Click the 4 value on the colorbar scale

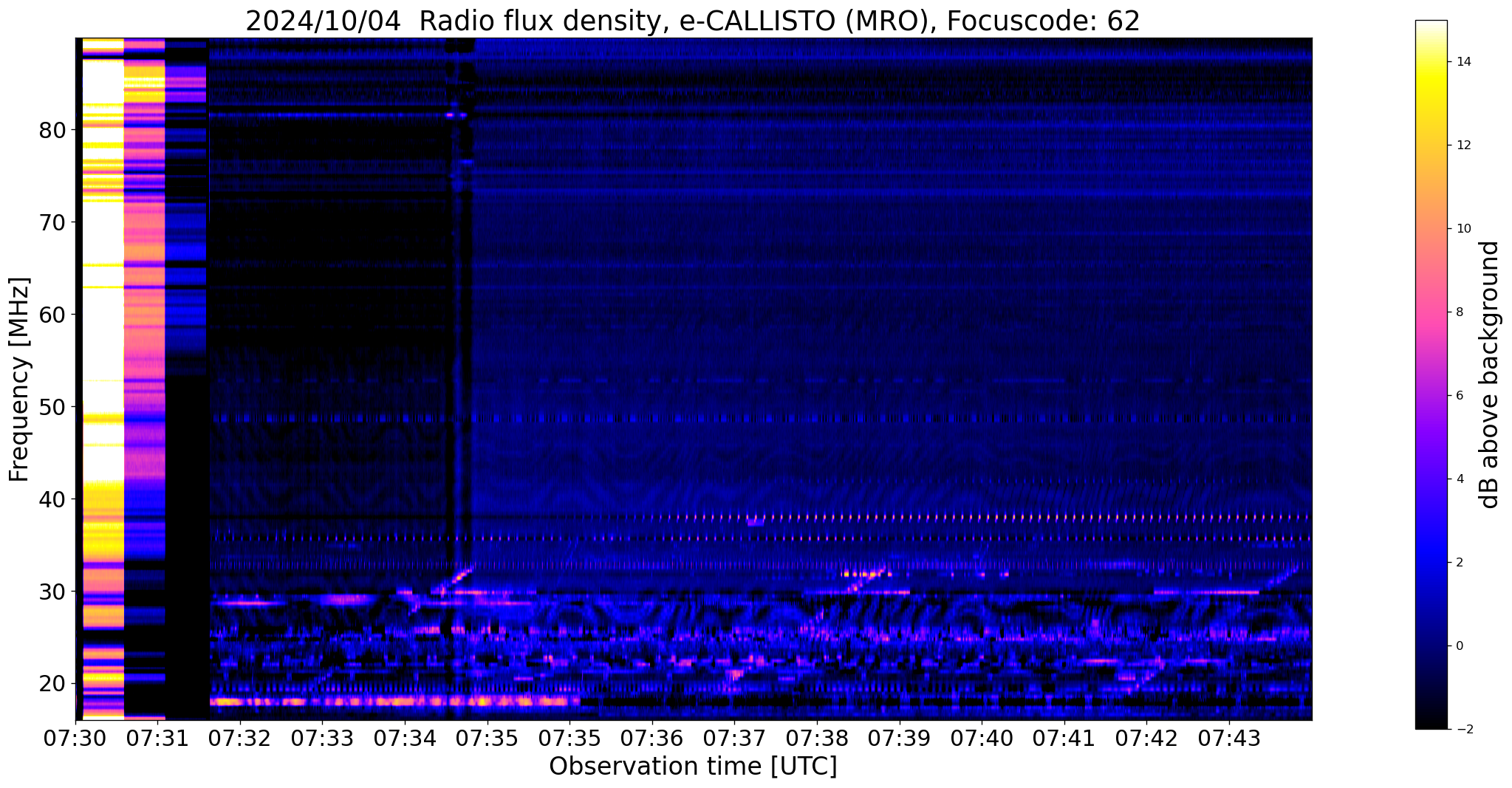pyautogui.click(x=1460, y=479)
